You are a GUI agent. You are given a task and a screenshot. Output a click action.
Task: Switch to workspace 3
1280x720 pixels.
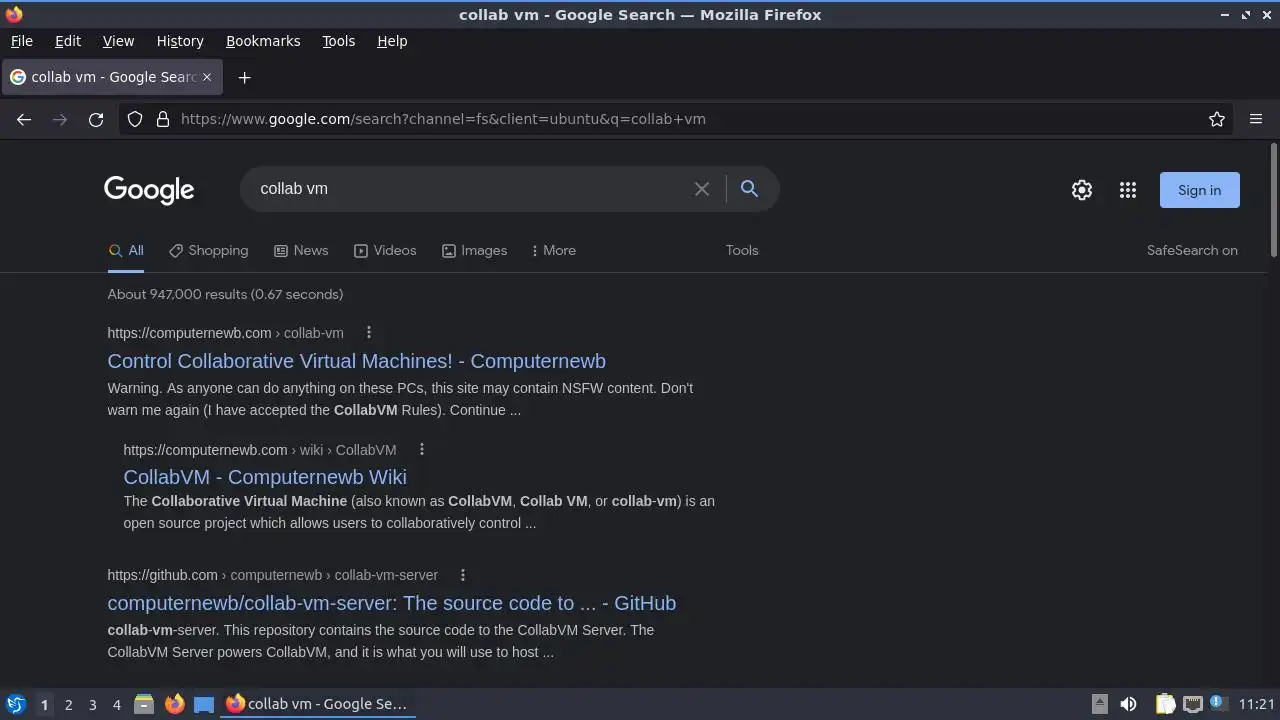tap(92, 705)
